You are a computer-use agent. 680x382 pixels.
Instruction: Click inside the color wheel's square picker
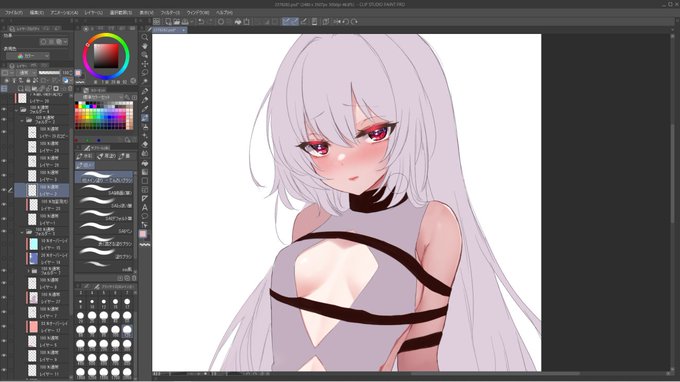(106, 56)
